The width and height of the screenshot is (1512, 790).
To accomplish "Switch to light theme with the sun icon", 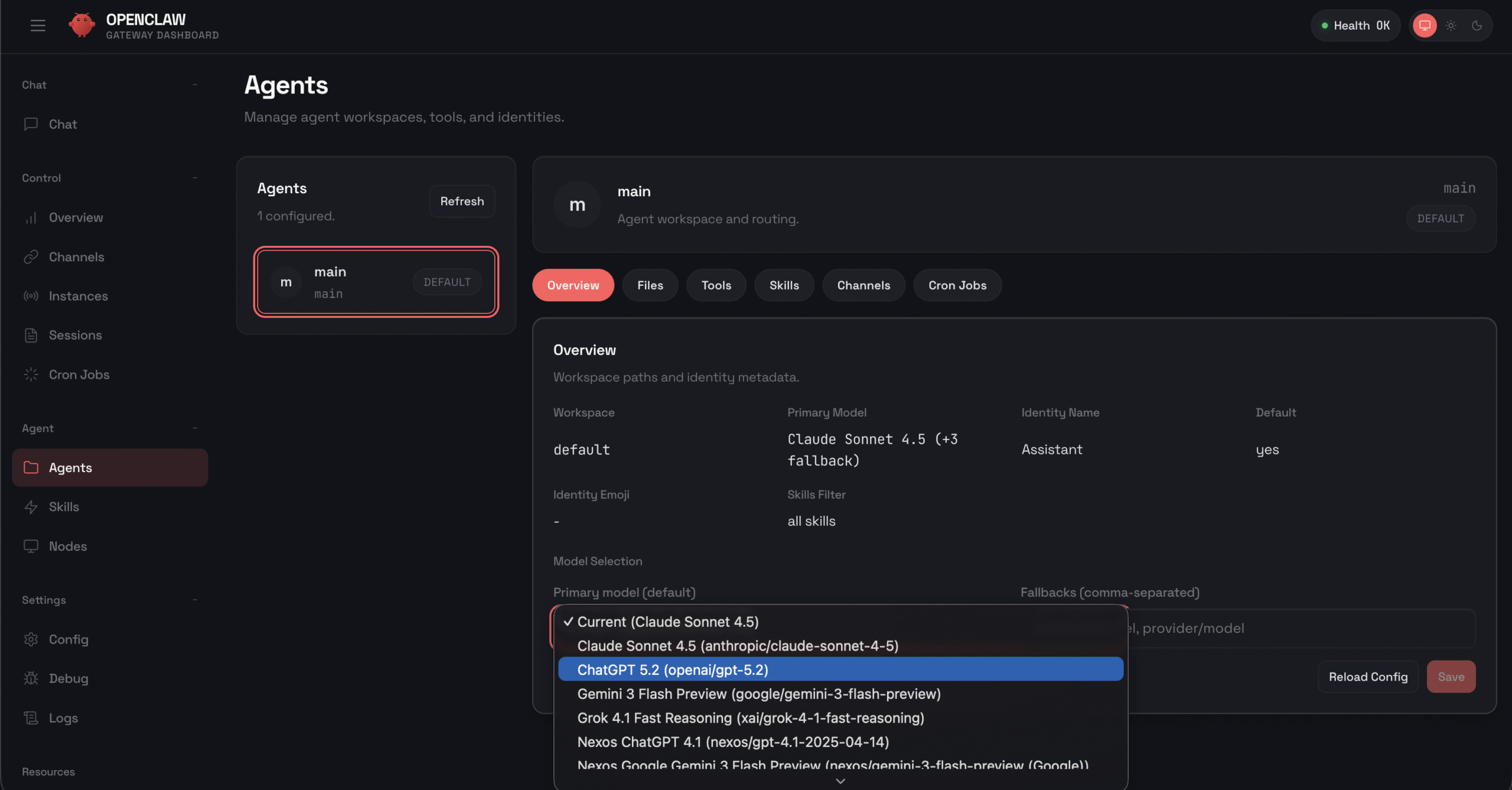I will (1451, 25).
